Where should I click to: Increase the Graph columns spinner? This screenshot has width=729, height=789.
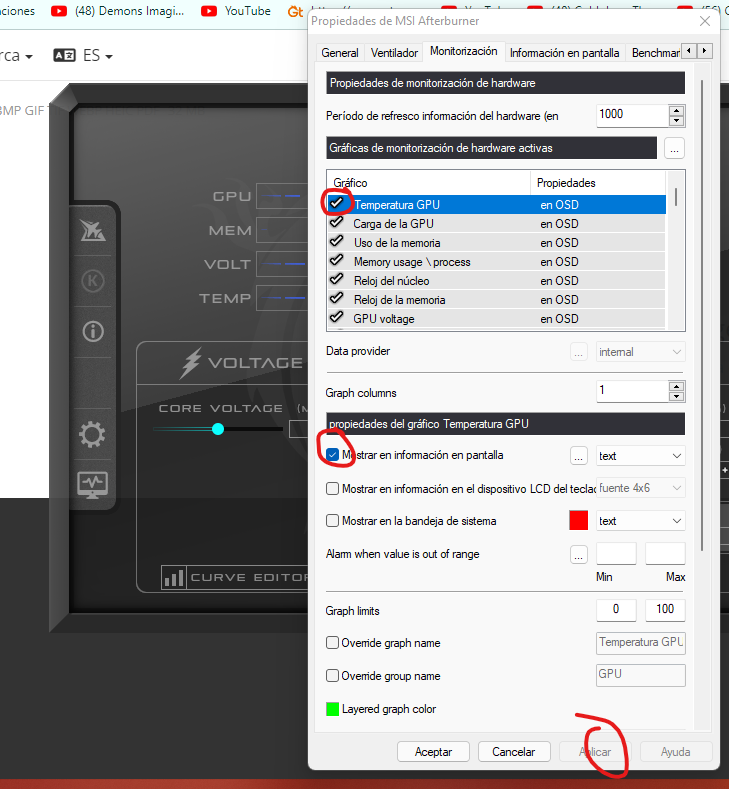[x=677, y=386]
